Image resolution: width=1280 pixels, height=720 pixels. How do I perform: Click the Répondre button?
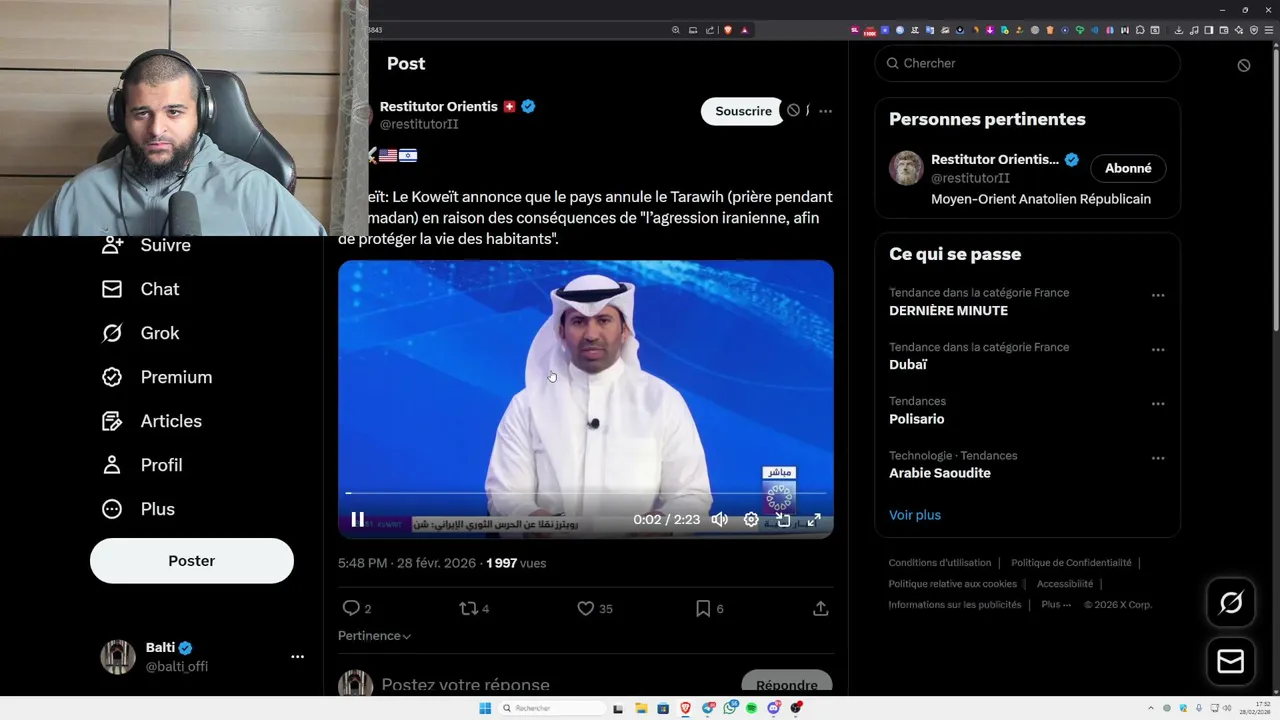[x=787, y=684]
